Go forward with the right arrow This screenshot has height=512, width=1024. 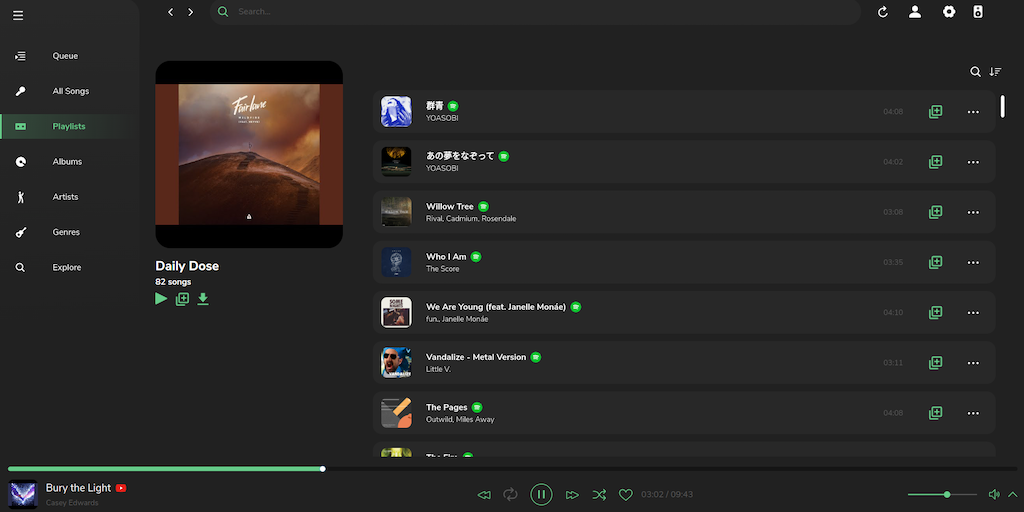pyautogui.click(x=191, y=12)
